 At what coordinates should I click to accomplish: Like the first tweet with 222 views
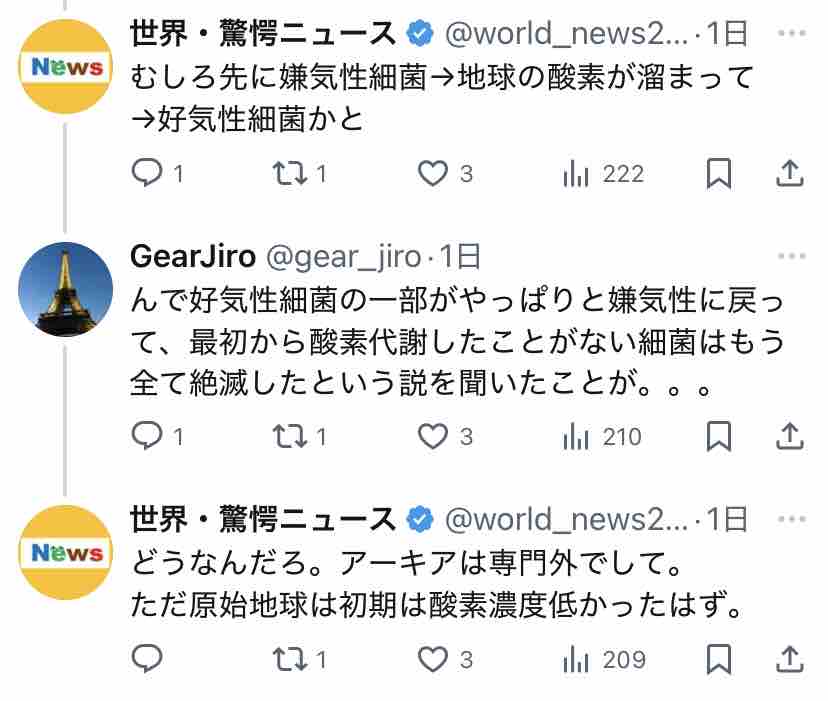coord(445,173)
